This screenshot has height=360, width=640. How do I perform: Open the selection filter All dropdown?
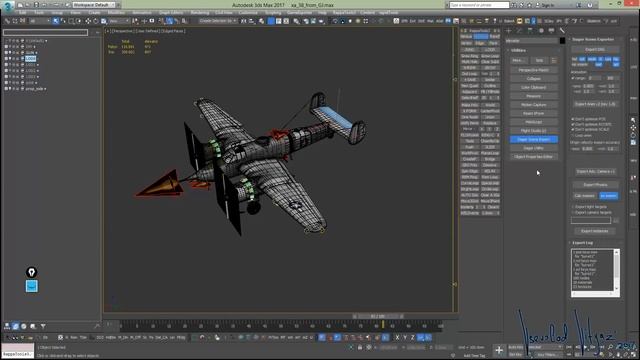[x=39, y=21]
